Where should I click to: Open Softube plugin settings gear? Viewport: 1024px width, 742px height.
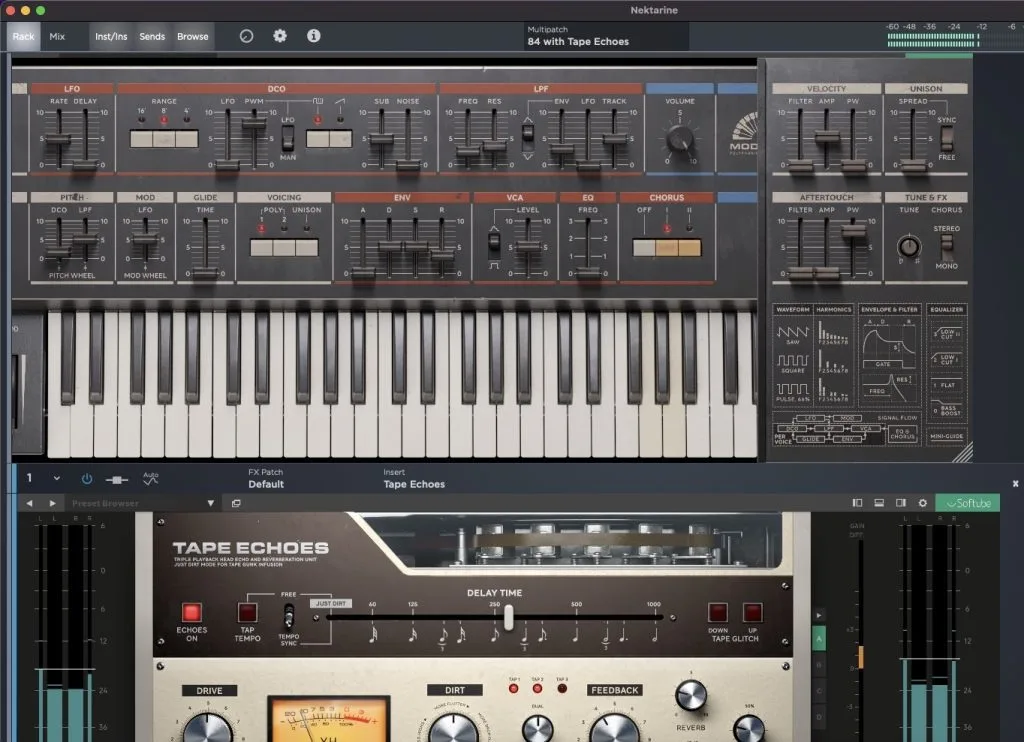923,503
